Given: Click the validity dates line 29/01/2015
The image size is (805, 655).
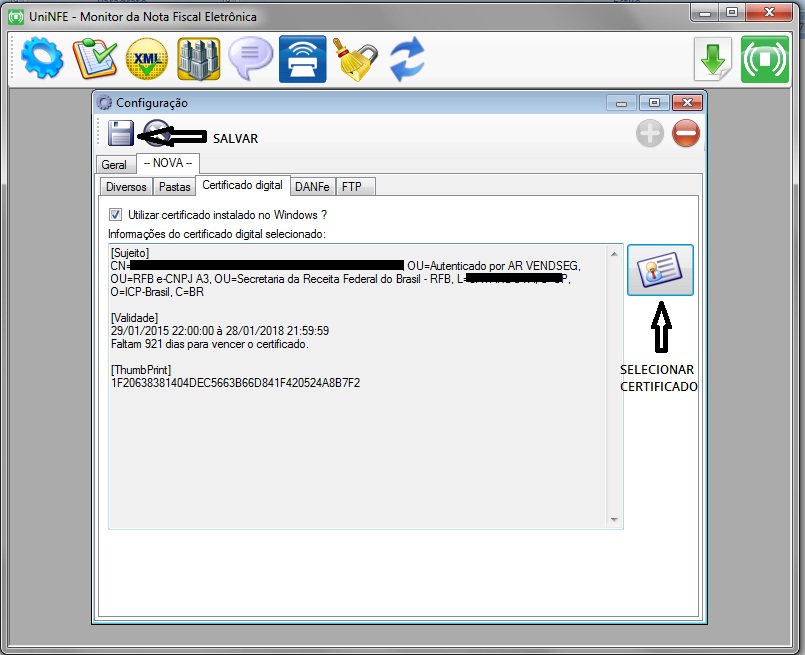Looking at the screenshot, I should click(220, 331).
